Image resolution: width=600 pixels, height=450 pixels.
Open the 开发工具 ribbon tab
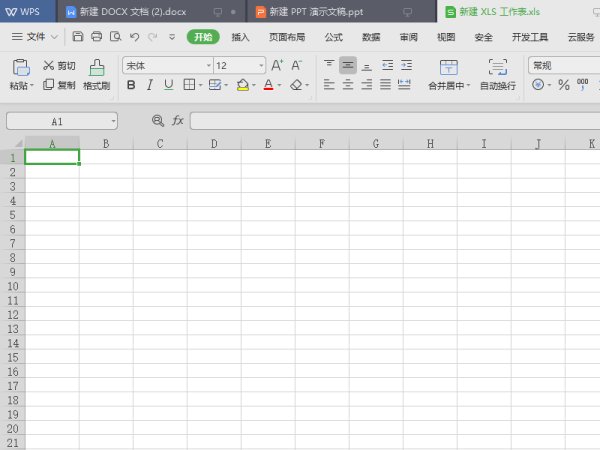530,37
